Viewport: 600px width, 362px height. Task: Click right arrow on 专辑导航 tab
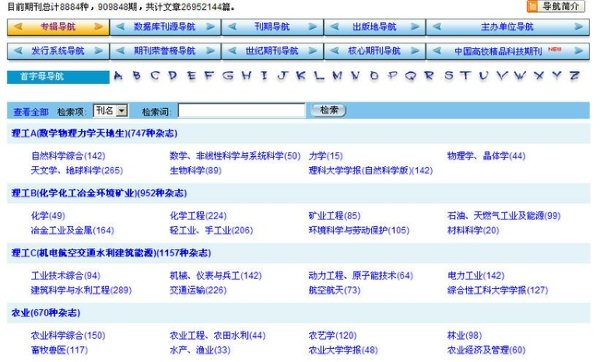99,27
